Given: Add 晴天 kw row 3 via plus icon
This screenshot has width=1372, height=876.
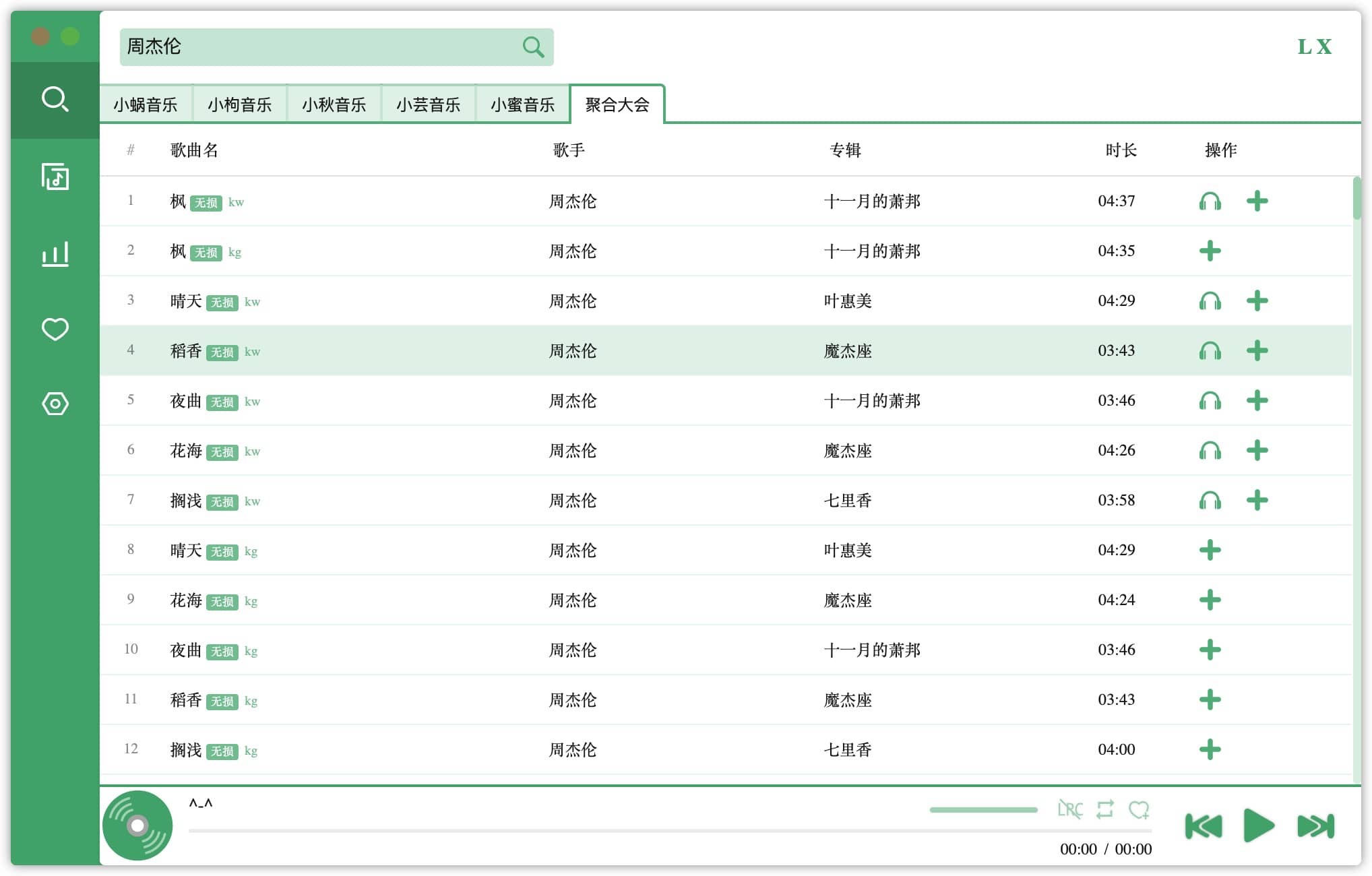Looking at the screenshot, I should coord(1257,301).
